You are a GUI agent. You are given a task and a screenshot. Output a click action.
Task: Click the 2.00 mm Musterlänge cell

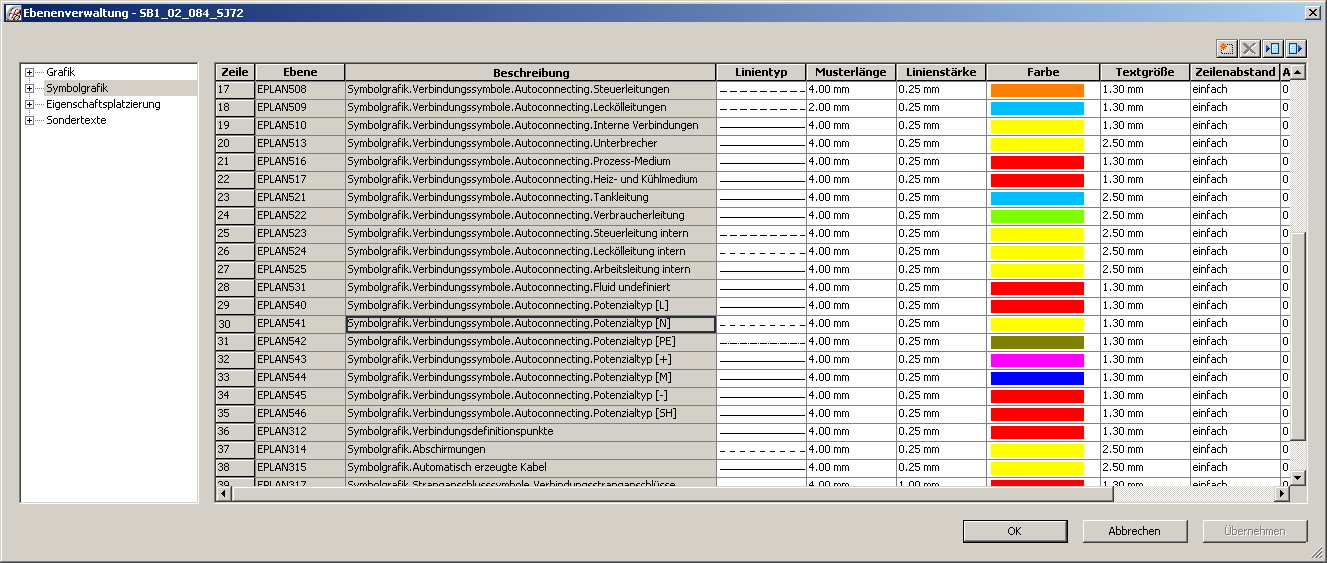point(851,108)
